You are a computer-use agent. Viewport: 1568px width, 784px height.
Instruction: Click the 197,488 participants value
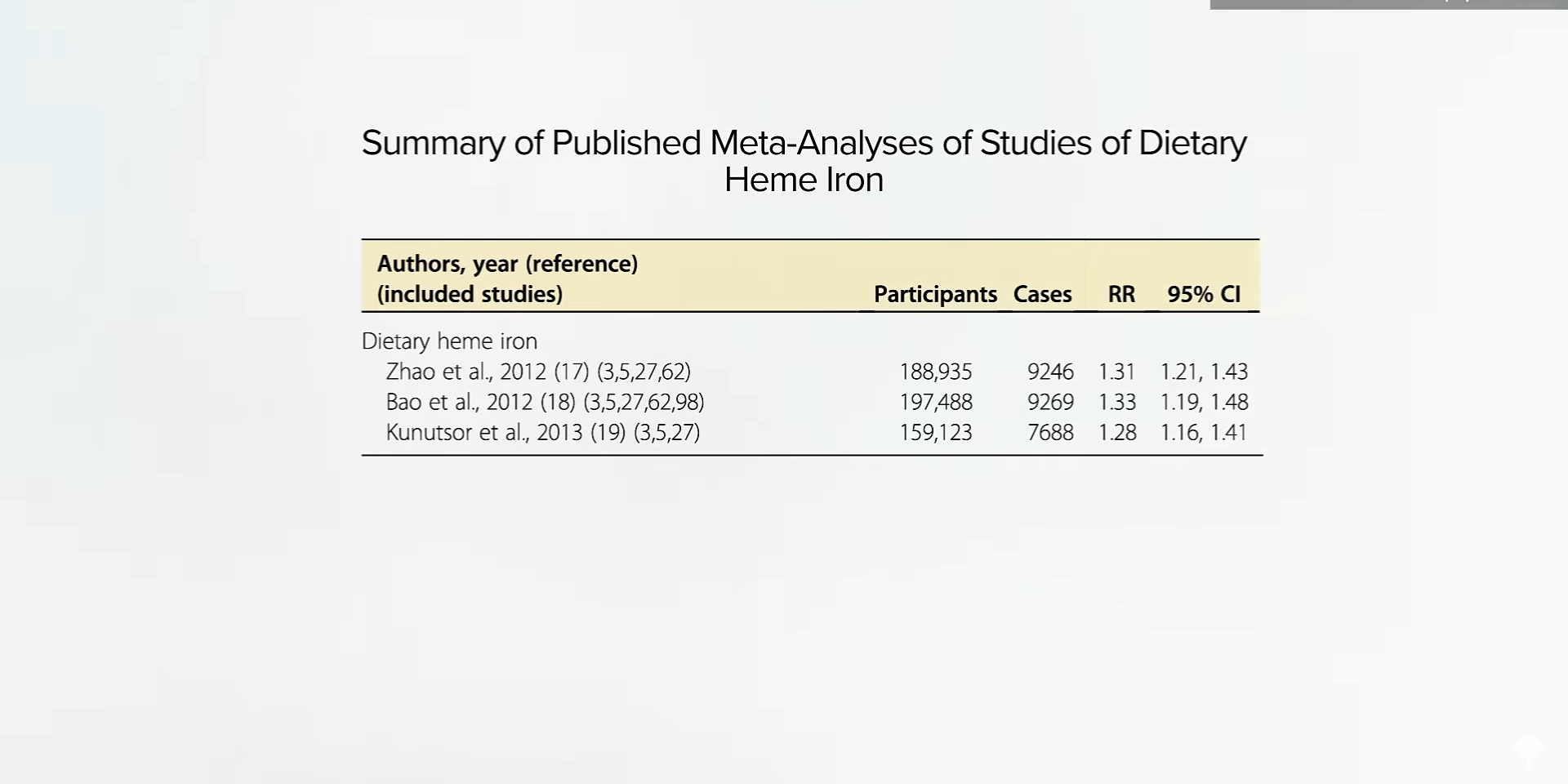click(x=935, y=402)
